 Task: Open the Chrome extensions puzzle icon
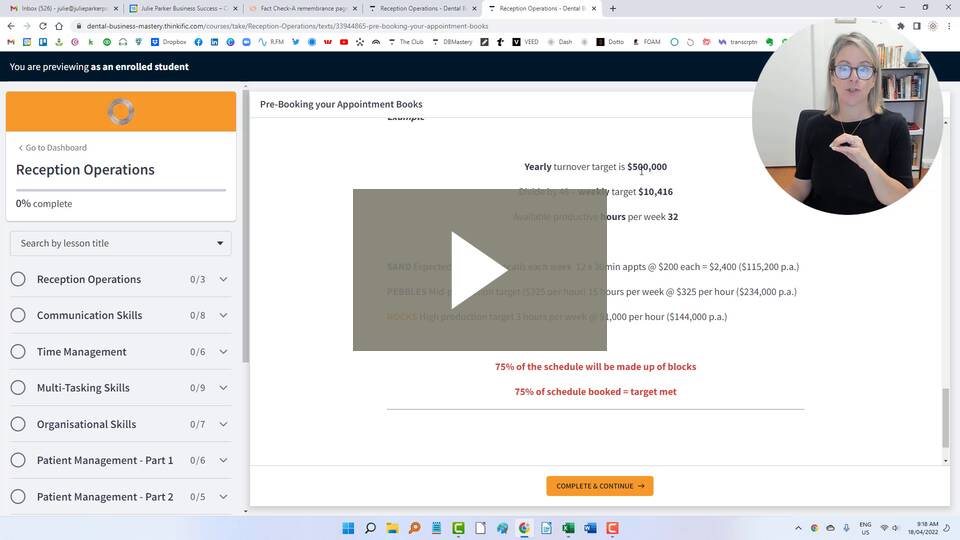click(901, 26)
